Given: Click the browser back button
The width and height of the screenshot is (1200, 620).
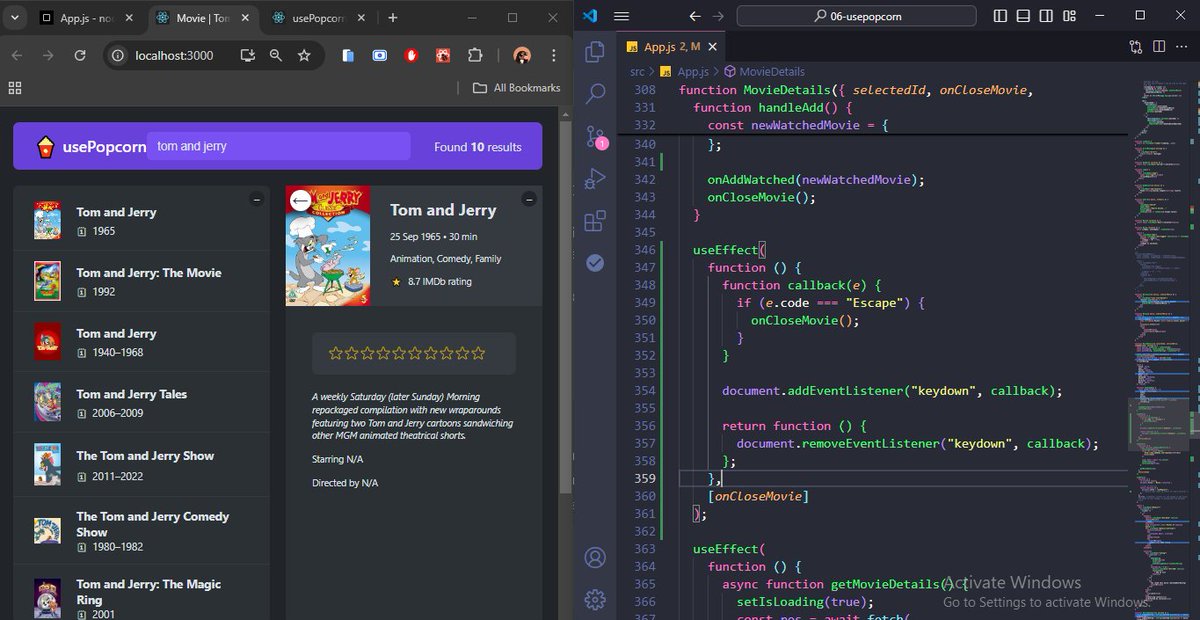Looking at the screenshot, I should pyautogui.click(x=17, y=55).
